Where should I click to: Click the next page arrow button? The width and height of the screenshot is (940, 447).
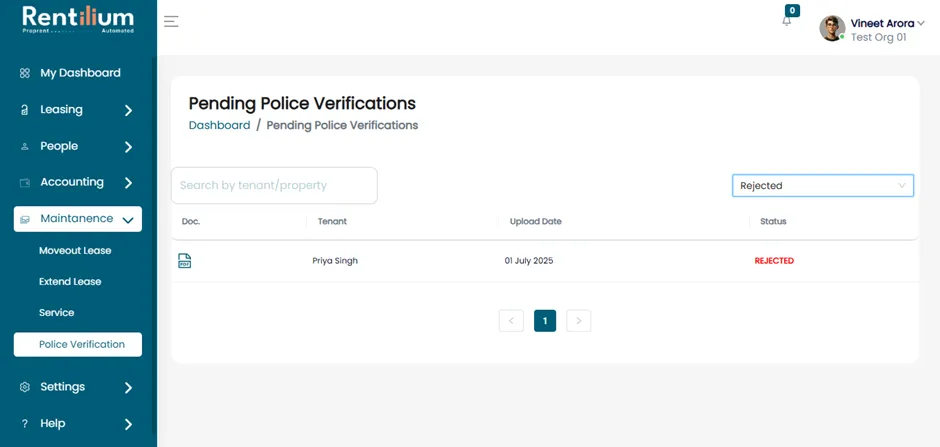tap(579, 321)
